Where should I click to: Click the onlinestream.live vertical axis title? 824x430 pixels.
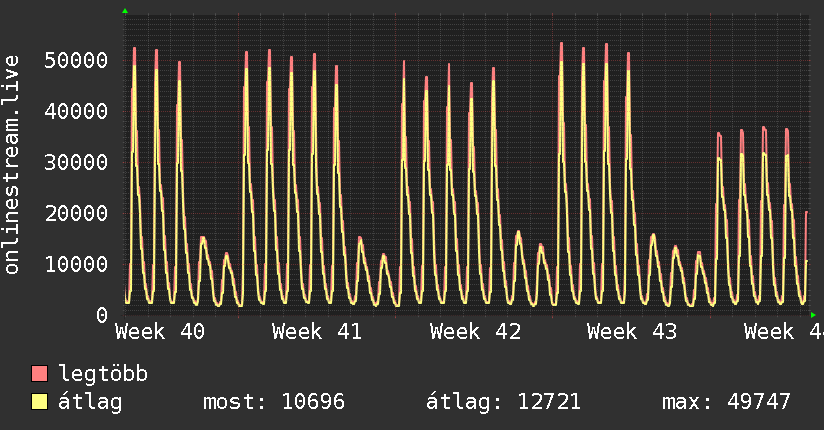tap(12, 165)
